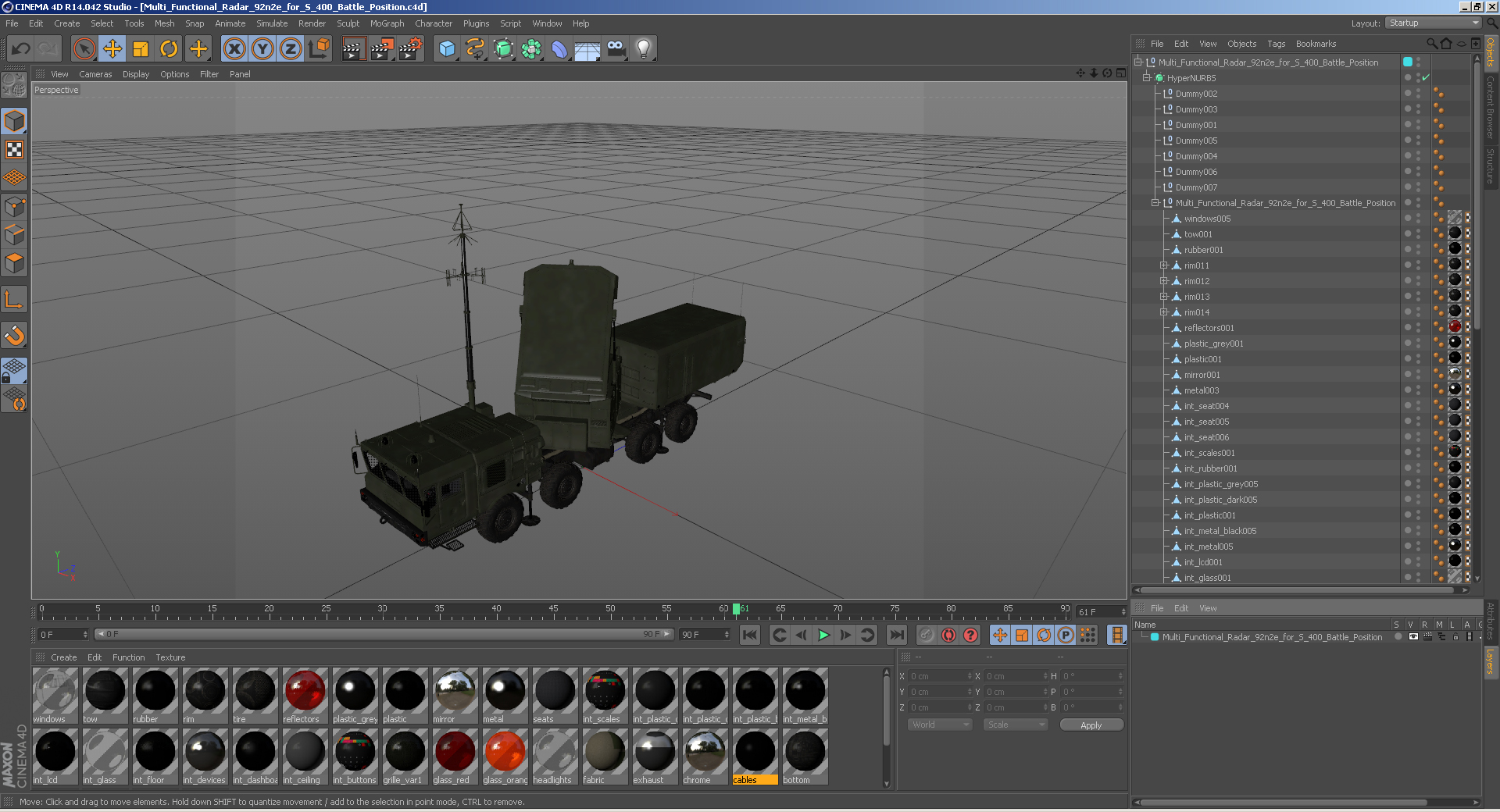Open the Mesh menu
1500x812 pixels.
(x=164, y=23)
